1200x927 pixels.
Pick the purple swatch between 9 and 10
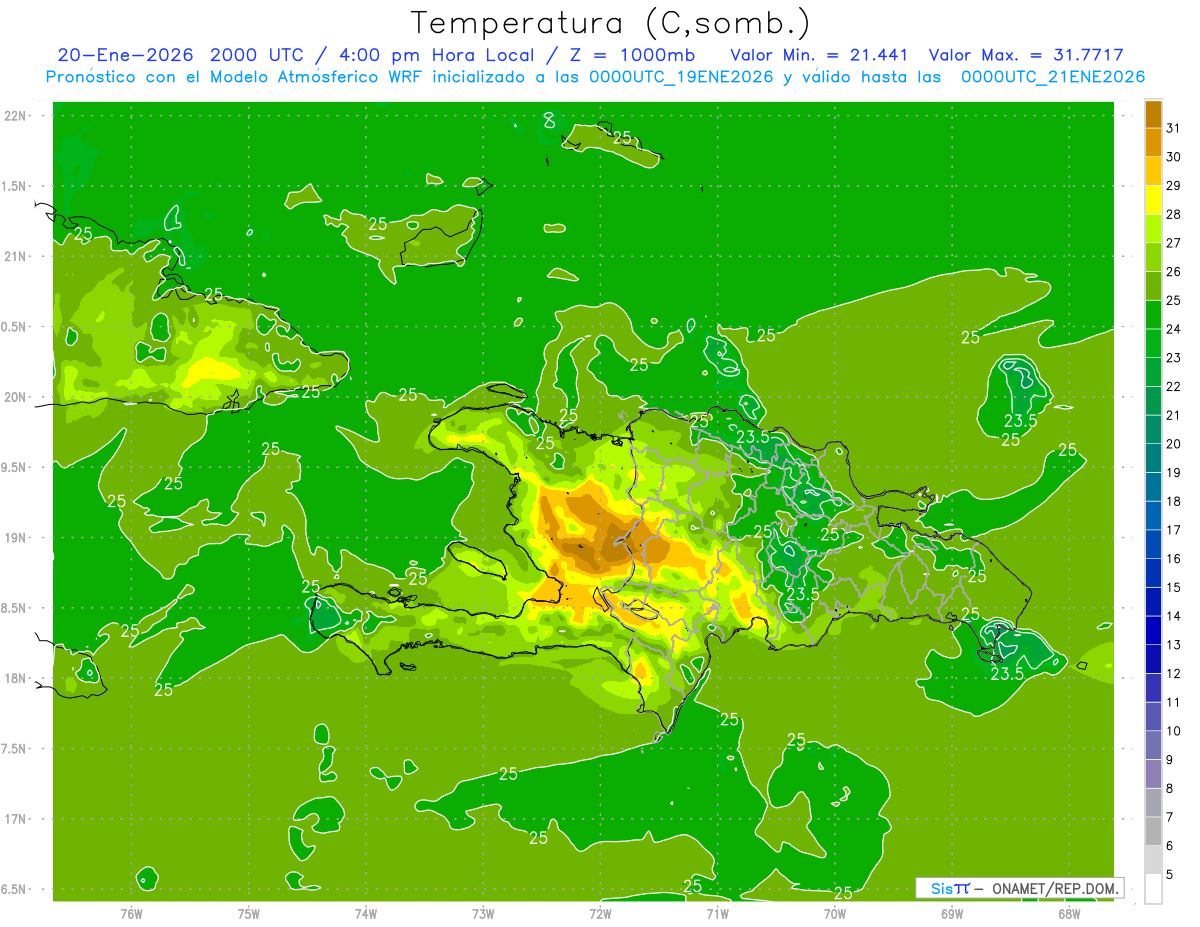pyautogui.click(x=1153, y=745)
